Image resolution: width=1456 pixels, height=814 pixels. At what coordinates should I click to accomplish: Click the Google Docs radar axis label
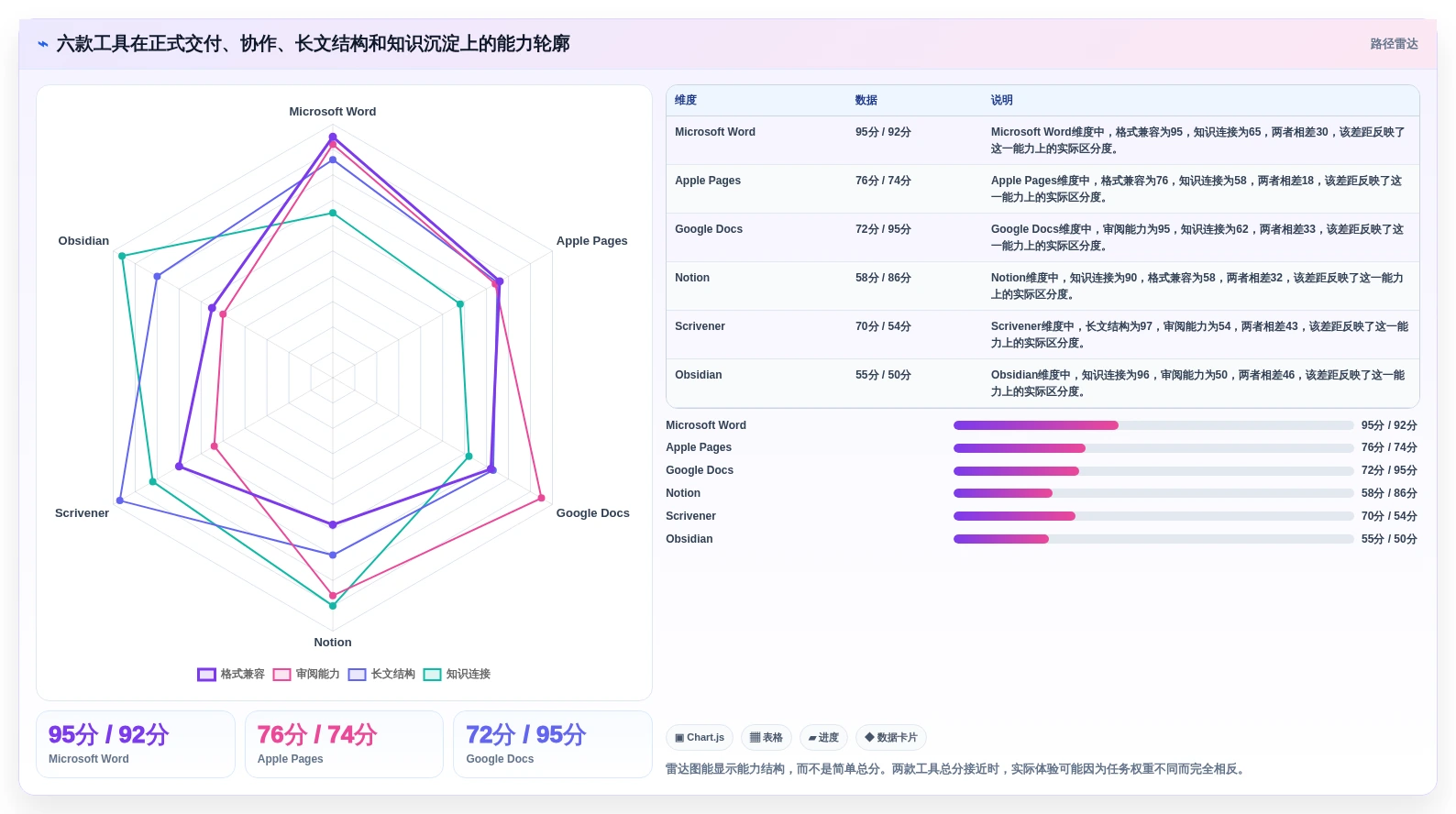tap(593, 513)
